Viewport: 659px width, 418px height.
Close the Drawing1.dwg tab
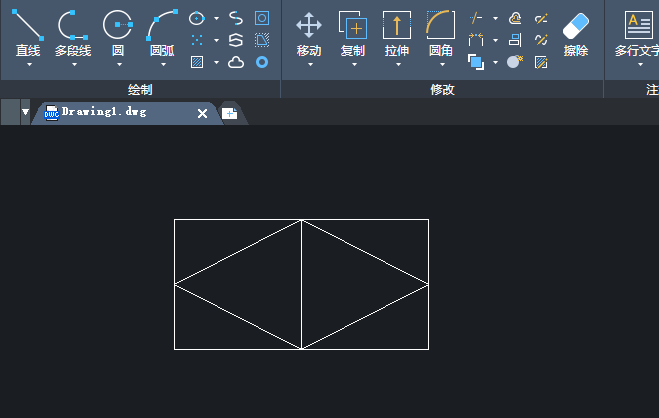pyautogui.click(x=202, y=113)
